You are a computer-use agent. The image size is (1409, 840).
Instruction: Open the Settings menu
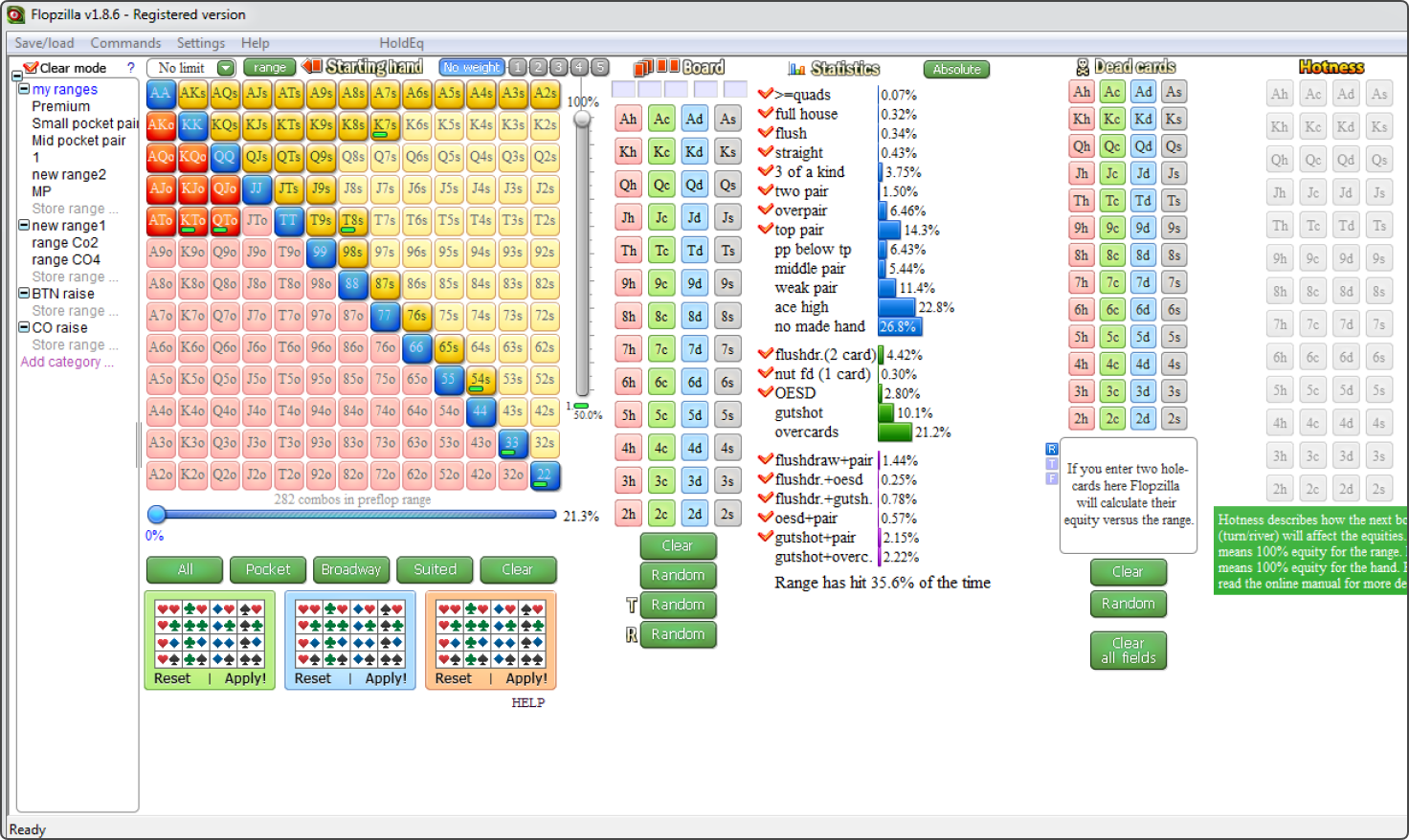(200, 42)
